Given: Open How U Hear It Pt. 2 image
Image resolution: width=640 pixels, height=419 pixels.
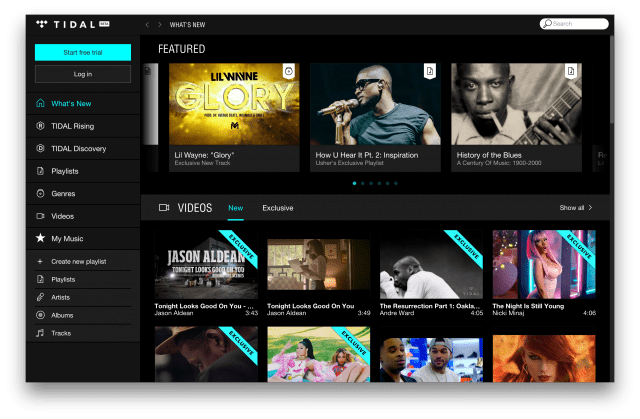Looking at the screenshot, I should click(375, 104).
